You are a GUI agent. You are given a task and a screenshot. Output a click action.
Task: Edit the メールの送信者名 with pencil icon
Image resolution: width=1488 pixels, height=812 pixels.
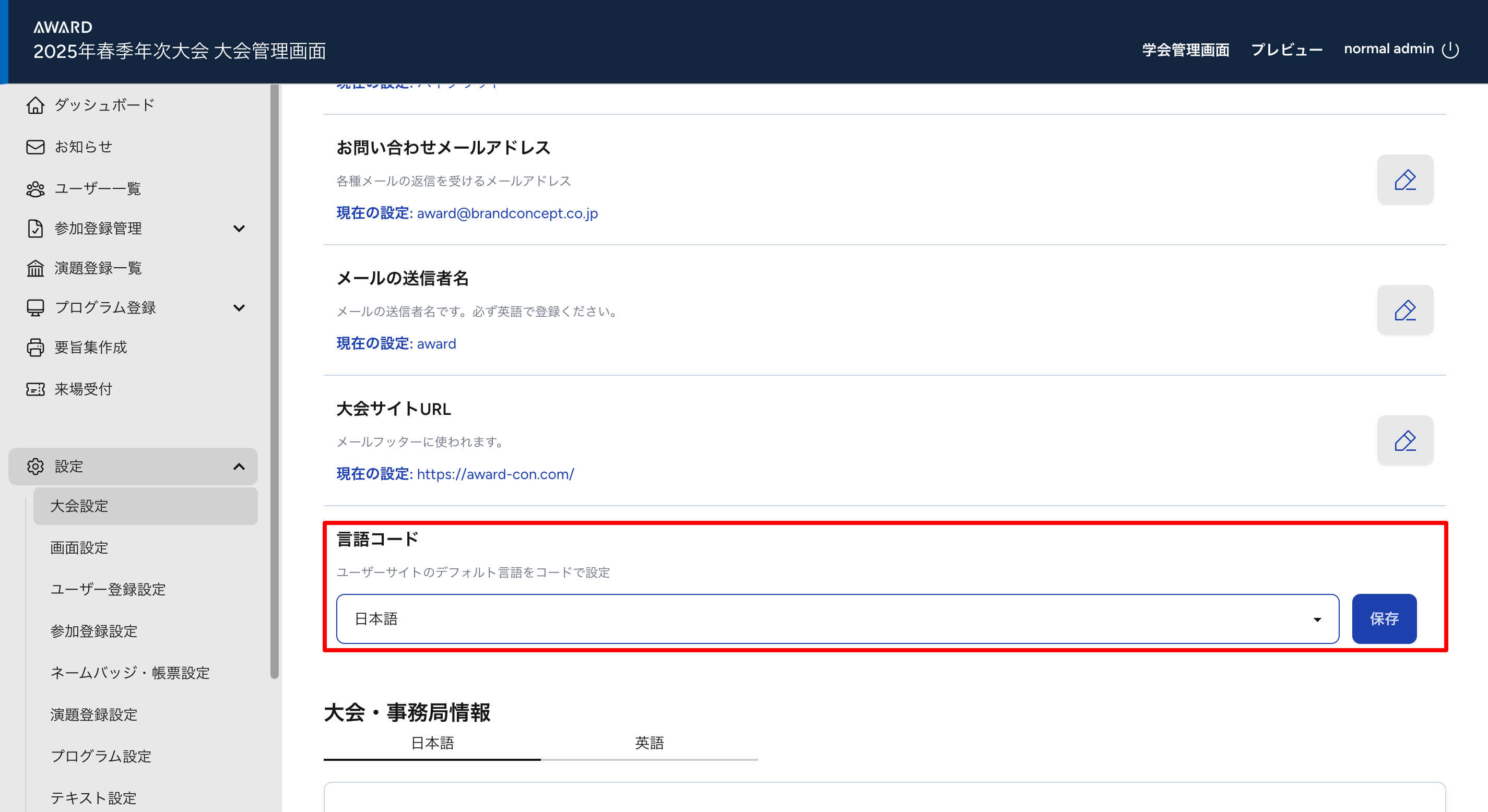click(x=1405, y=310)
